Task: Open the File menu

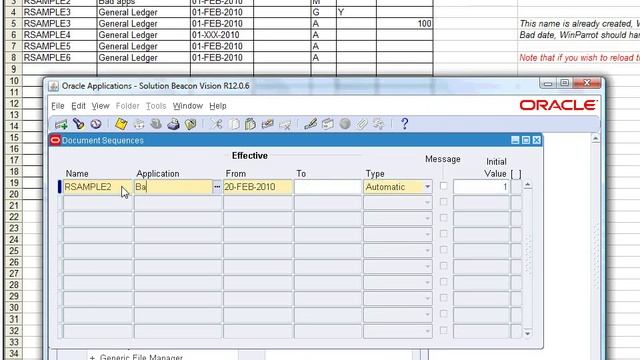Action: [58, 106]
